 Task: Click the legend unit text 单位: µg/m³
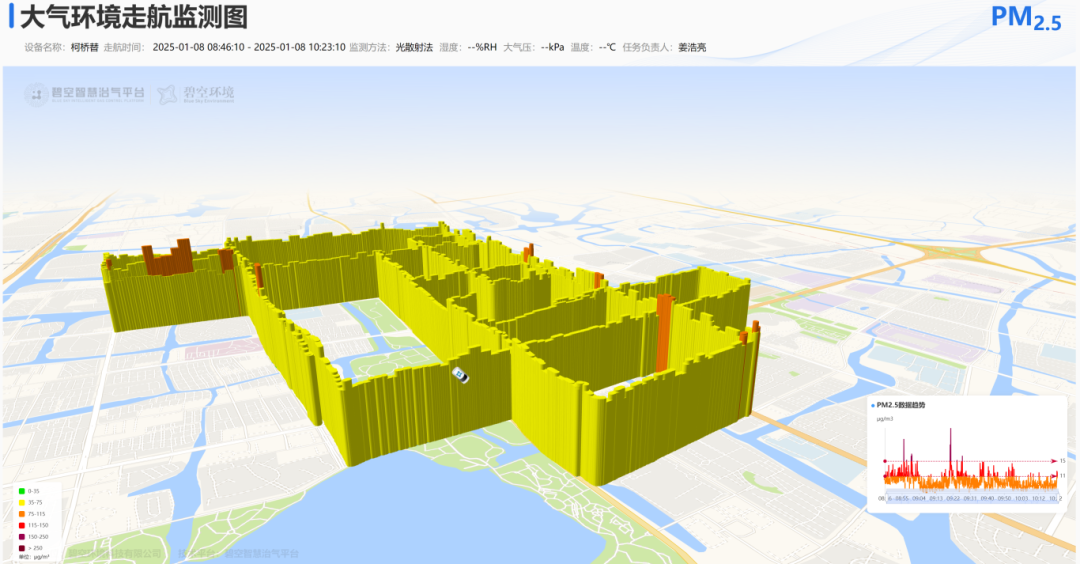(x=34, y=556)
